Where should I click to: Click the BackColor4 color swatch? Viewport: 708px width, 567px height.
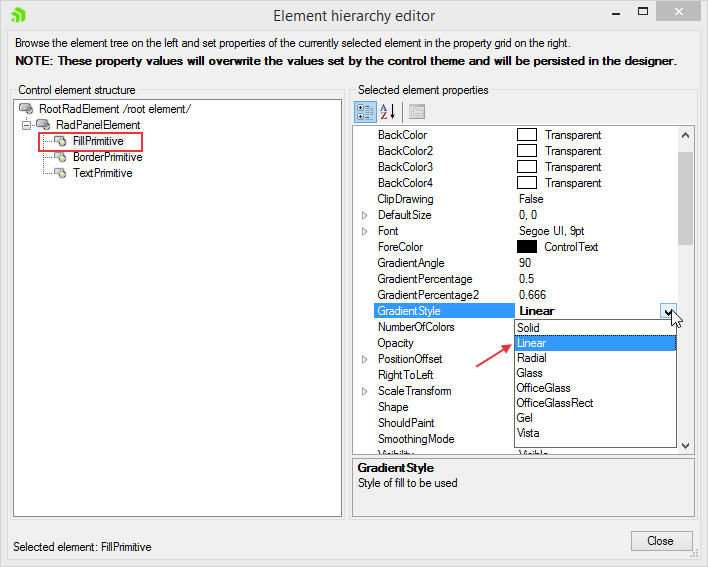click(x=526, y=183)
